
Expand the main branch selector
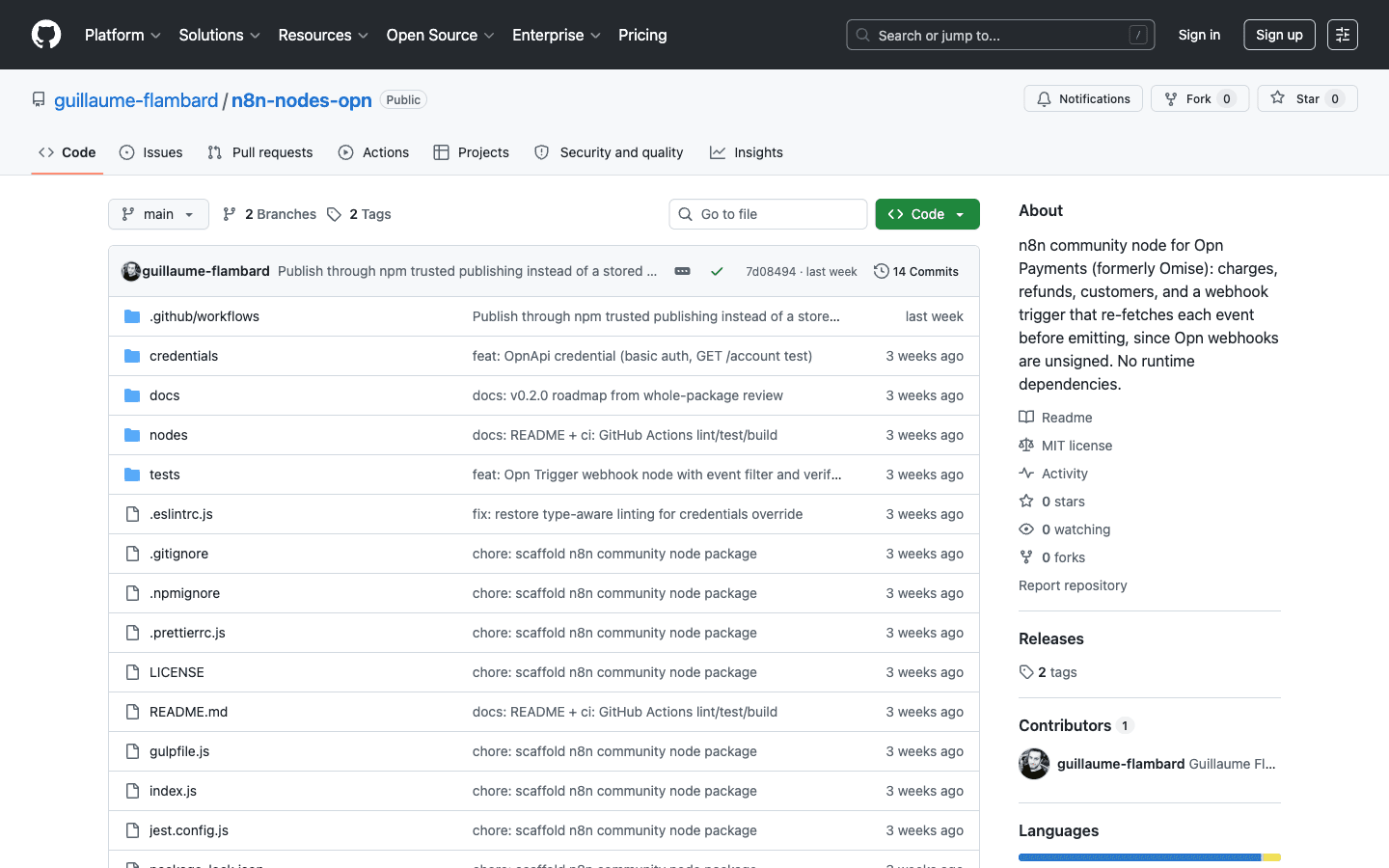point(158,214)
